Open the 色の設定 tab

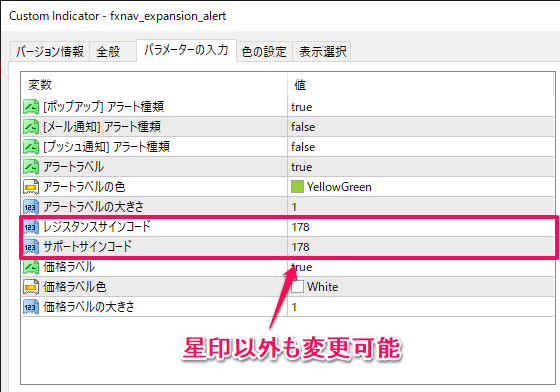[x=264, y=51]
